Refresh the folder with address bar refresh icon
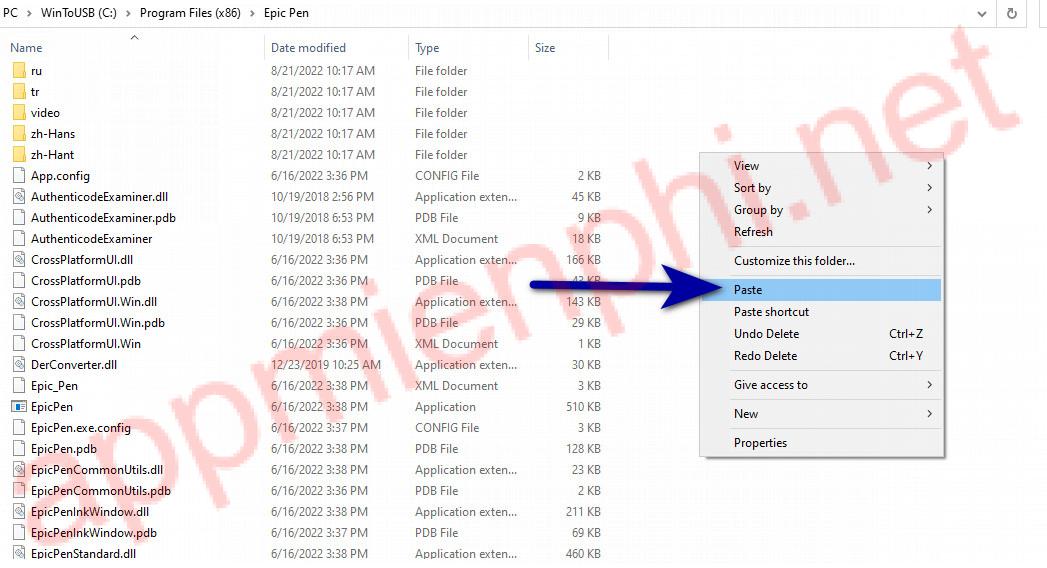Image resolution: width=1047 pixels, height=568 pixels. pos(1012,13)
